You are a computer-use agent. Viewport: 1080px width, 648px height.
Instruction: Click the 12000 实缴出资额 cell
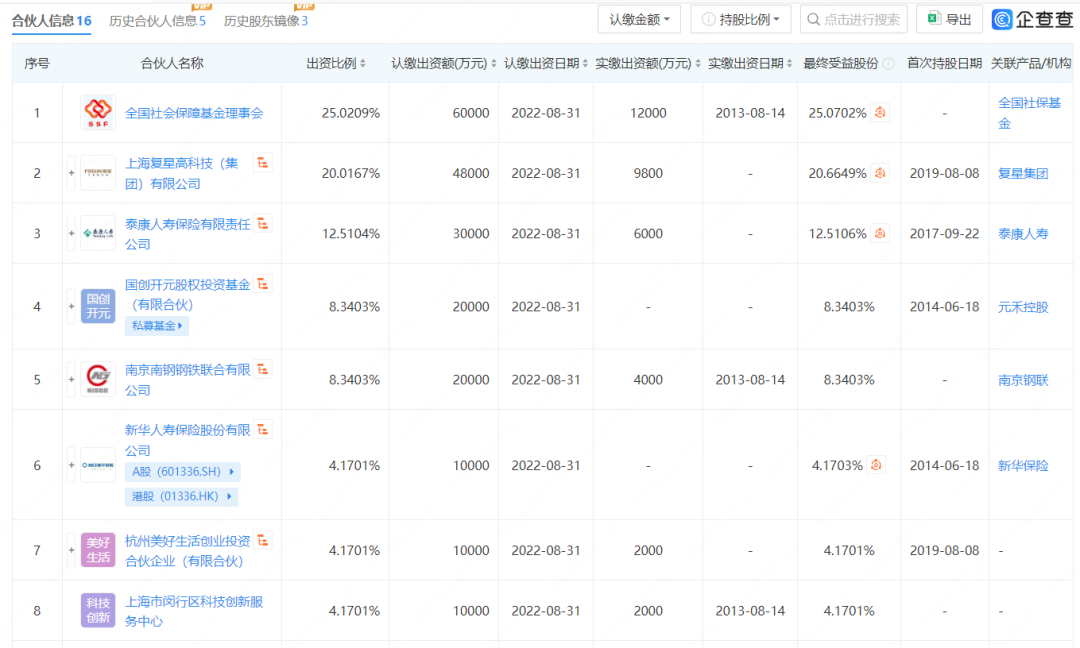pos(648,113)
